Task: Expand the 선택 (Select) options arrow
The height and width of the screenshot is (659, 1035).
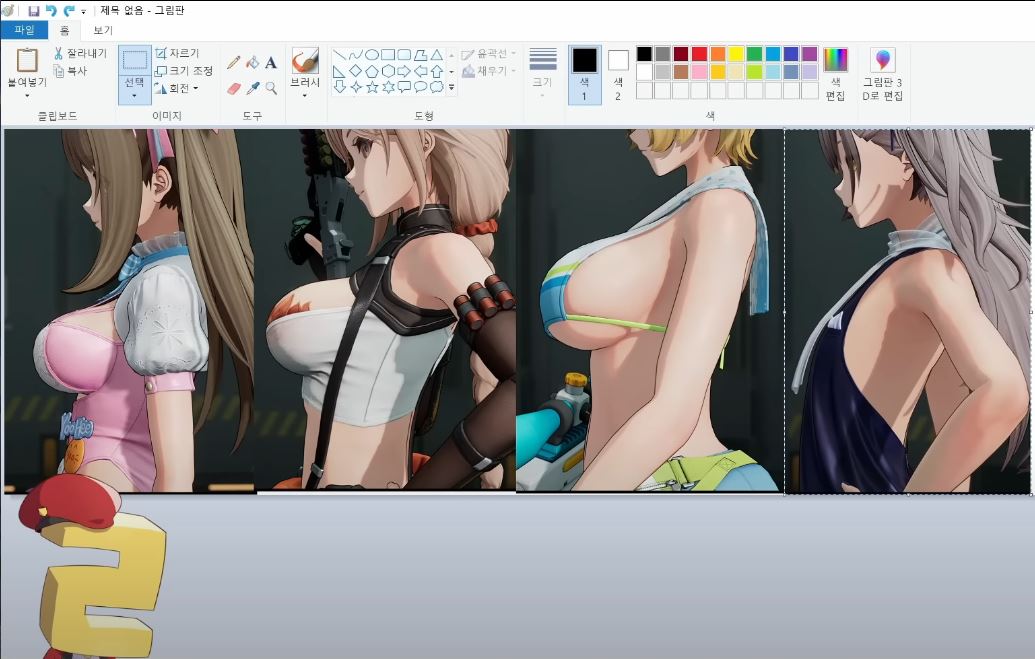Action: [135, 94]
